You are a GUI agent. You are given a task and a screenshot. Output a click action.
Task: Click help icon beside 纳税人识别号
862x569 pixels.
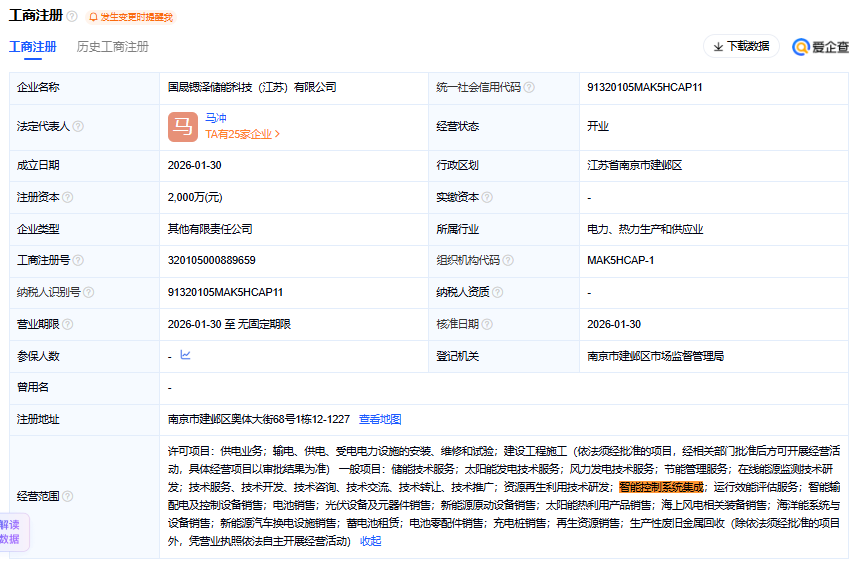click(x=89, y=292)
